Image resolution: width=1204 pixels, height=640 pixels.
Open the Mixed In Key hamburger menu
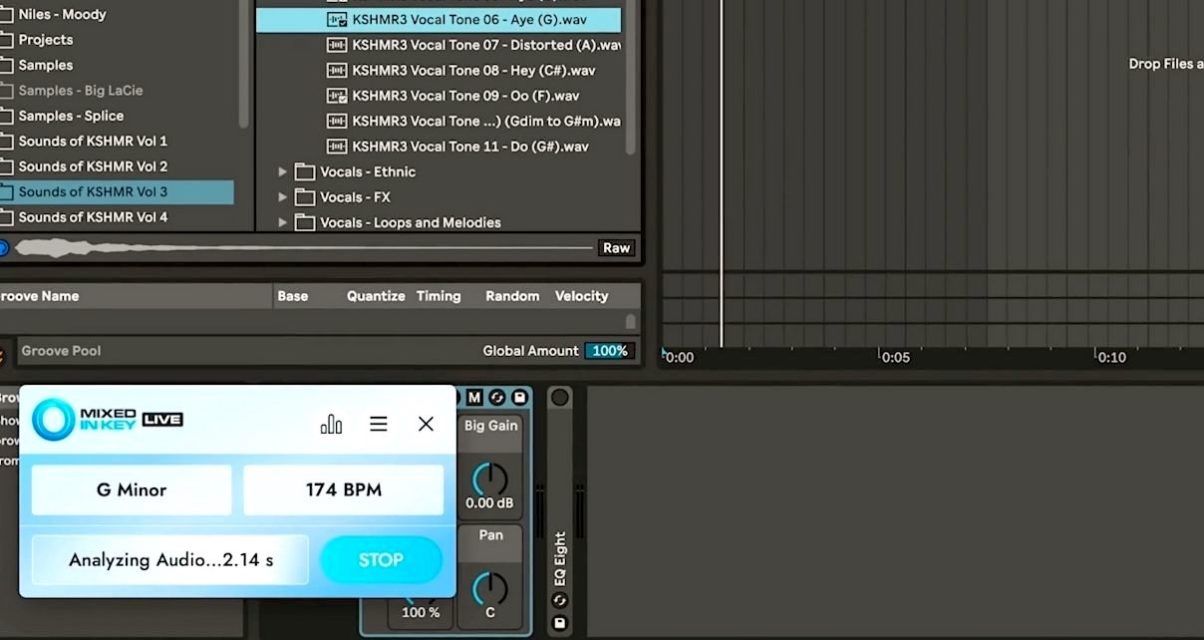point(378,423)
